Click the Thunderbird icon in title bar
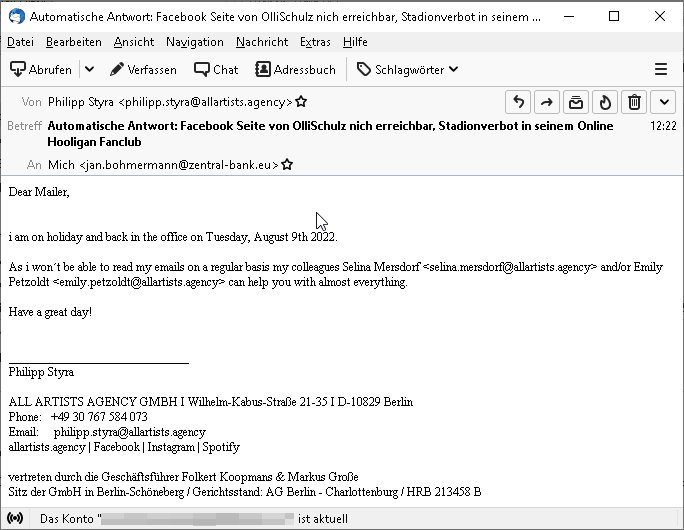Screen dimensions: 684x530 pos(17,17)
